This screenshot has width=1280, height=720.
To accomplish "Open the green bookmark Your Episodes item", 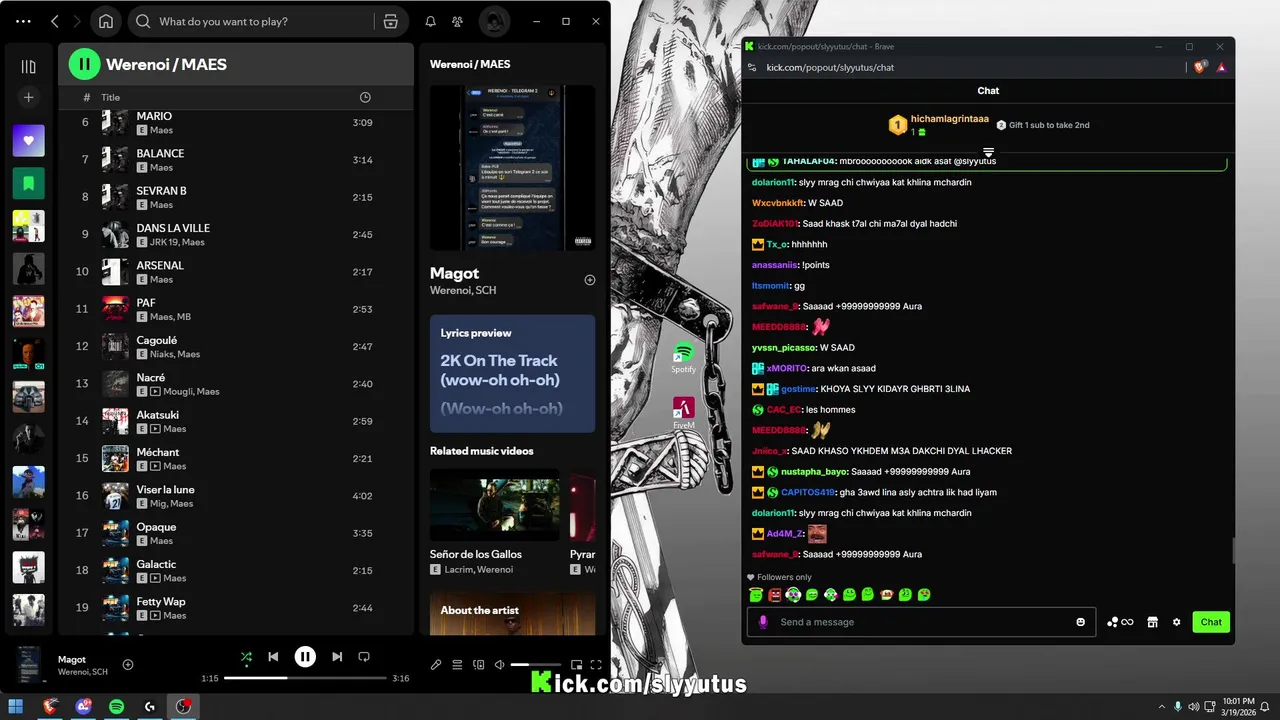I will [28, 183].
